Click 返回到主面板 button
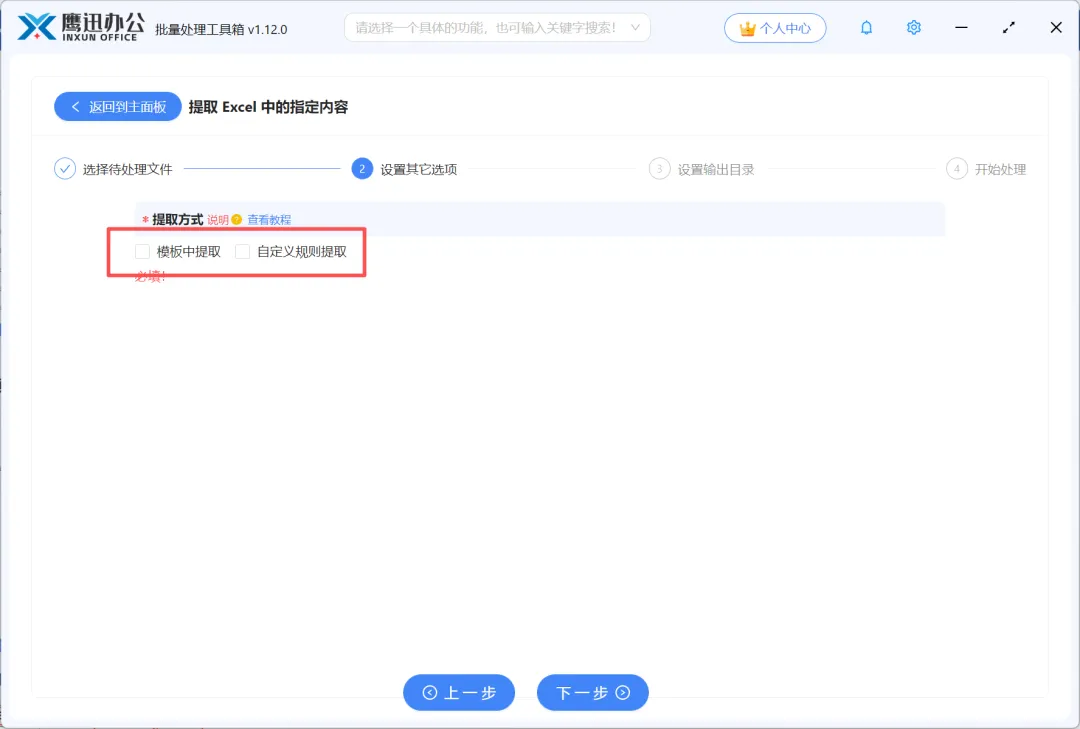This screenshot has width=1080, height=729. 118,107
